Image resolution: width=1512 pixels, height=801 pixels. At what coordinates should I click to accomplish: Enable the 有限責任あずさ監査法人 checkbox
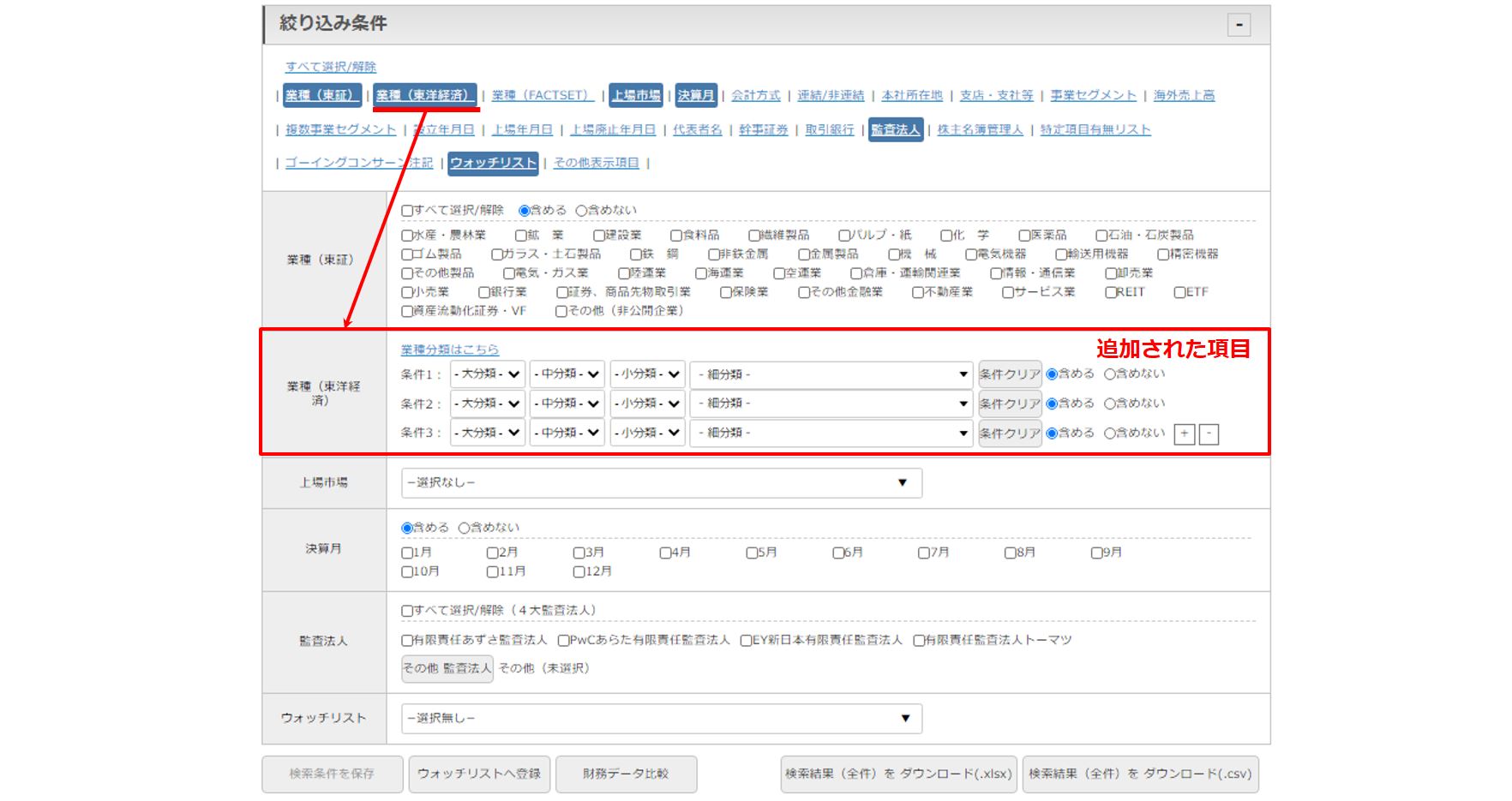(x=407, y=641)
